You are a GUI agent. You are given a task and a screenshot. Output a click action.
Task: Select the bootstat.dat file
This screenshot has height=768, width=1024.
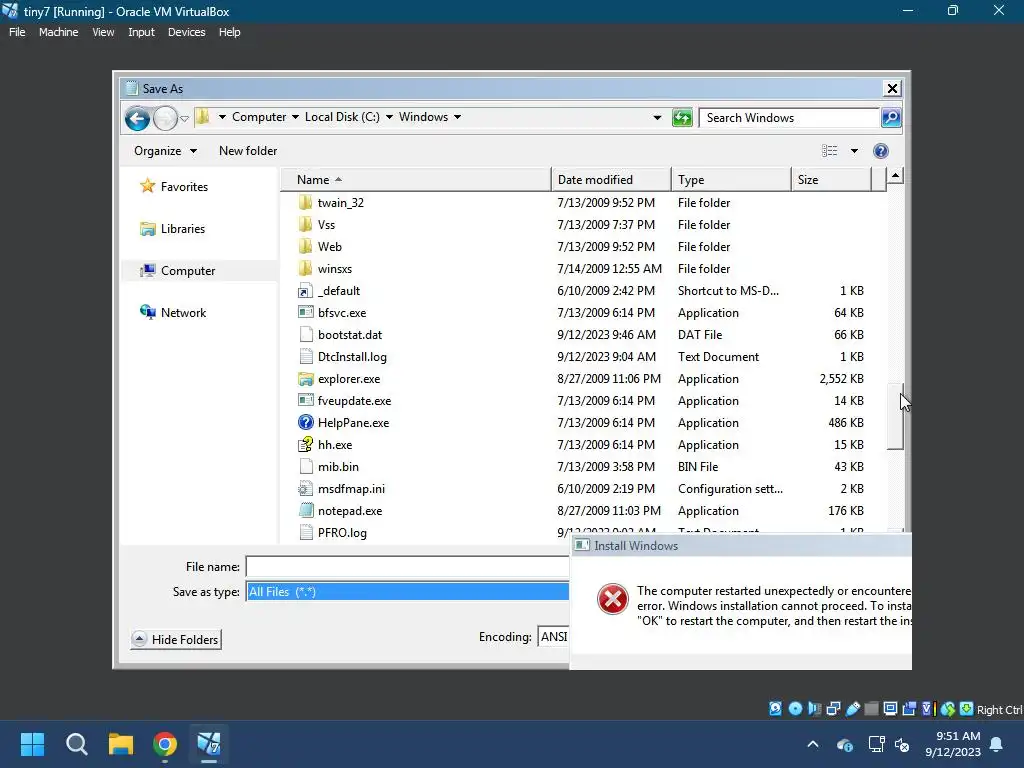tap(349, 335)
